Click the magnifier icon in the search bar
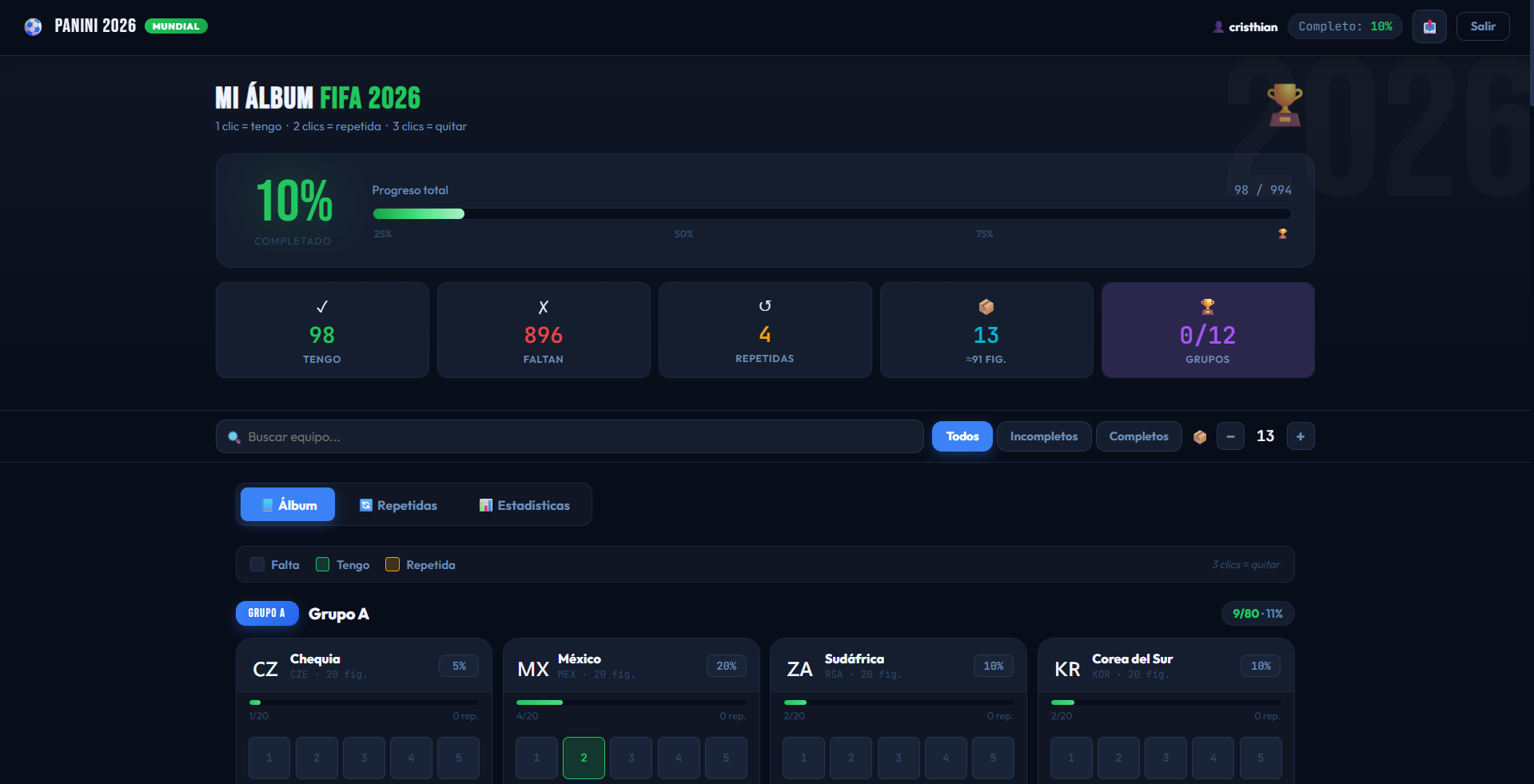 coord(234,437)
